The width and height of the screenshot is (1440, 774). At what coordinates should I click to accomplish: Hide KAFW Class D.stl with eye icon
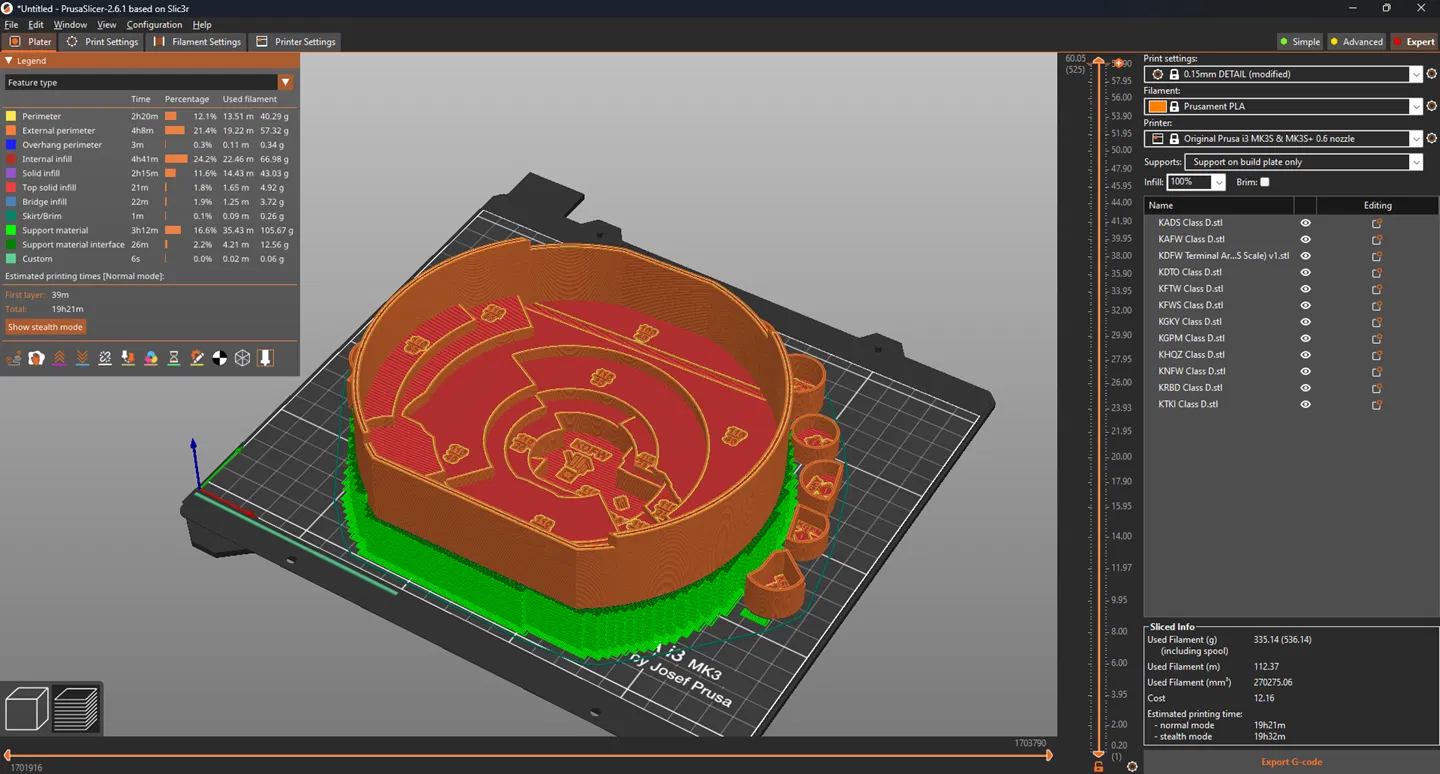pos(1305,239)
